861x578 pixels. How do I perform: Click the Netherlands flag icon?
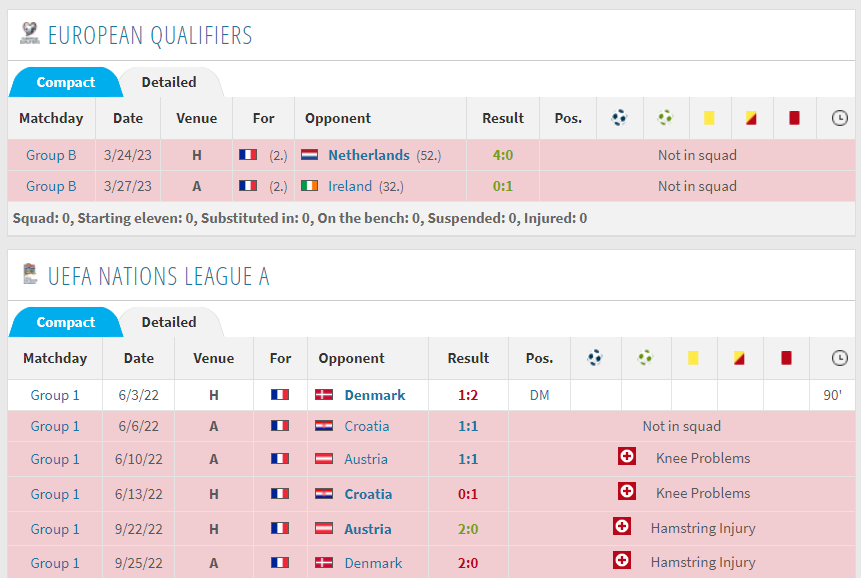click(309, 155)
